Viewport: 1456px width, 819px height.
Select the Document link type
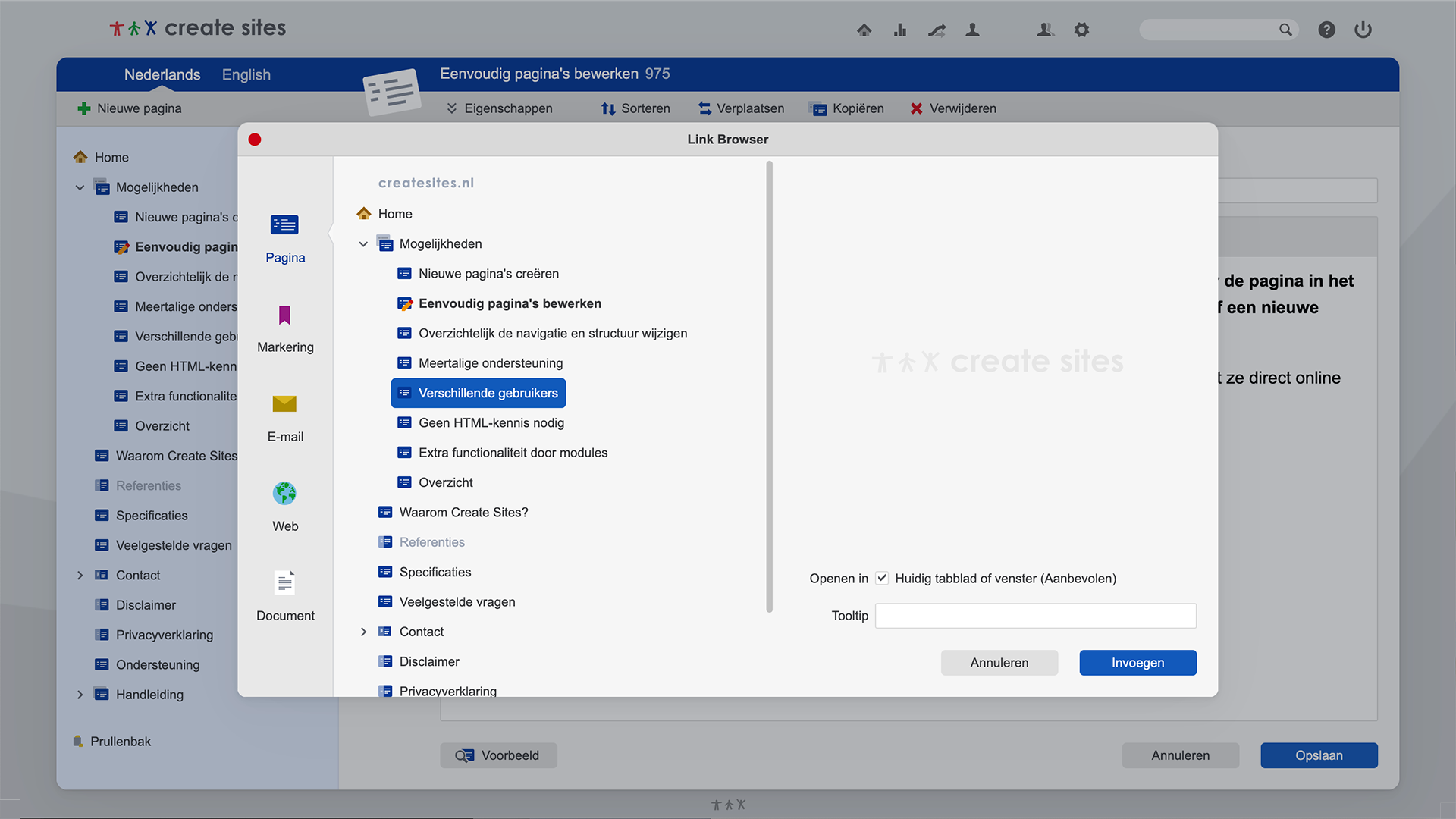pyautogui.click(x=285, y=597)
